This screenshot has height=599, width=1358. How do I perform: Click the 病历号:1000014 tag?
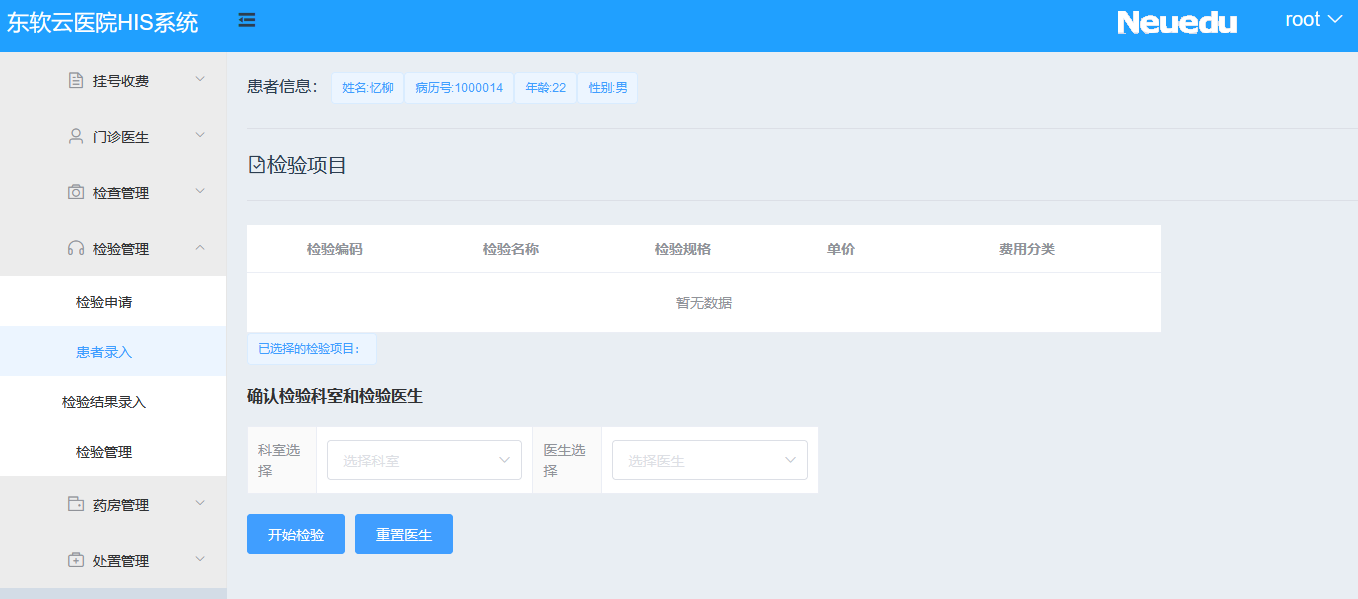[x=459, y=88]
